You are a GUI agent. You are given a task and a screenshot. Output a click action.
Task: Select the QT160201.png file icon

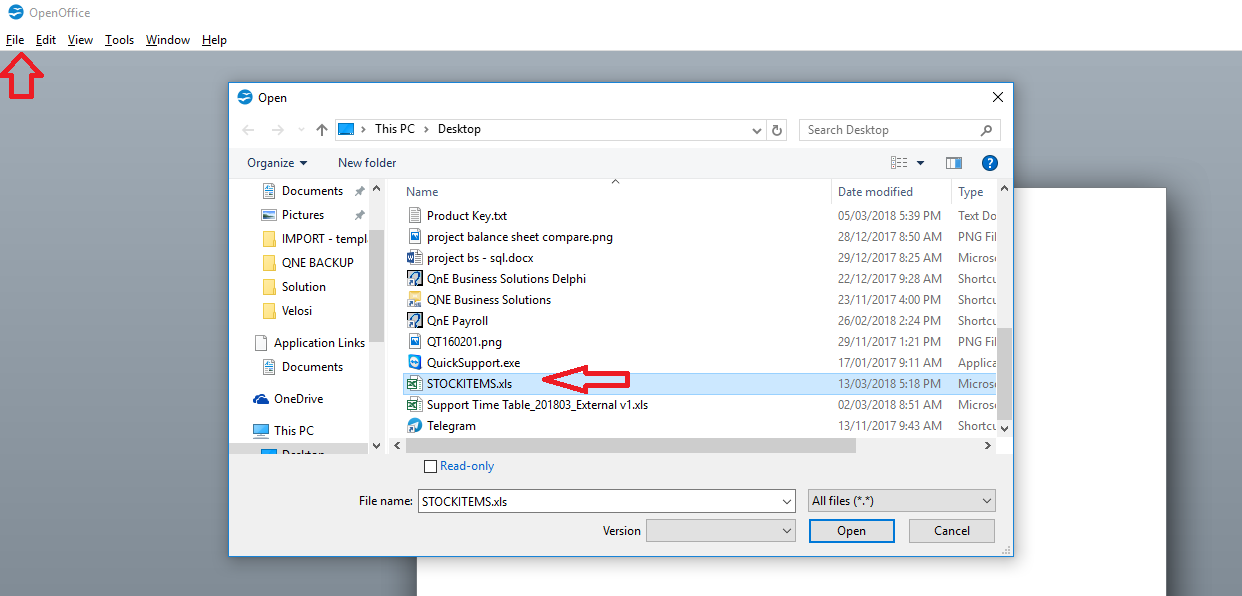(x=415, y=342)
